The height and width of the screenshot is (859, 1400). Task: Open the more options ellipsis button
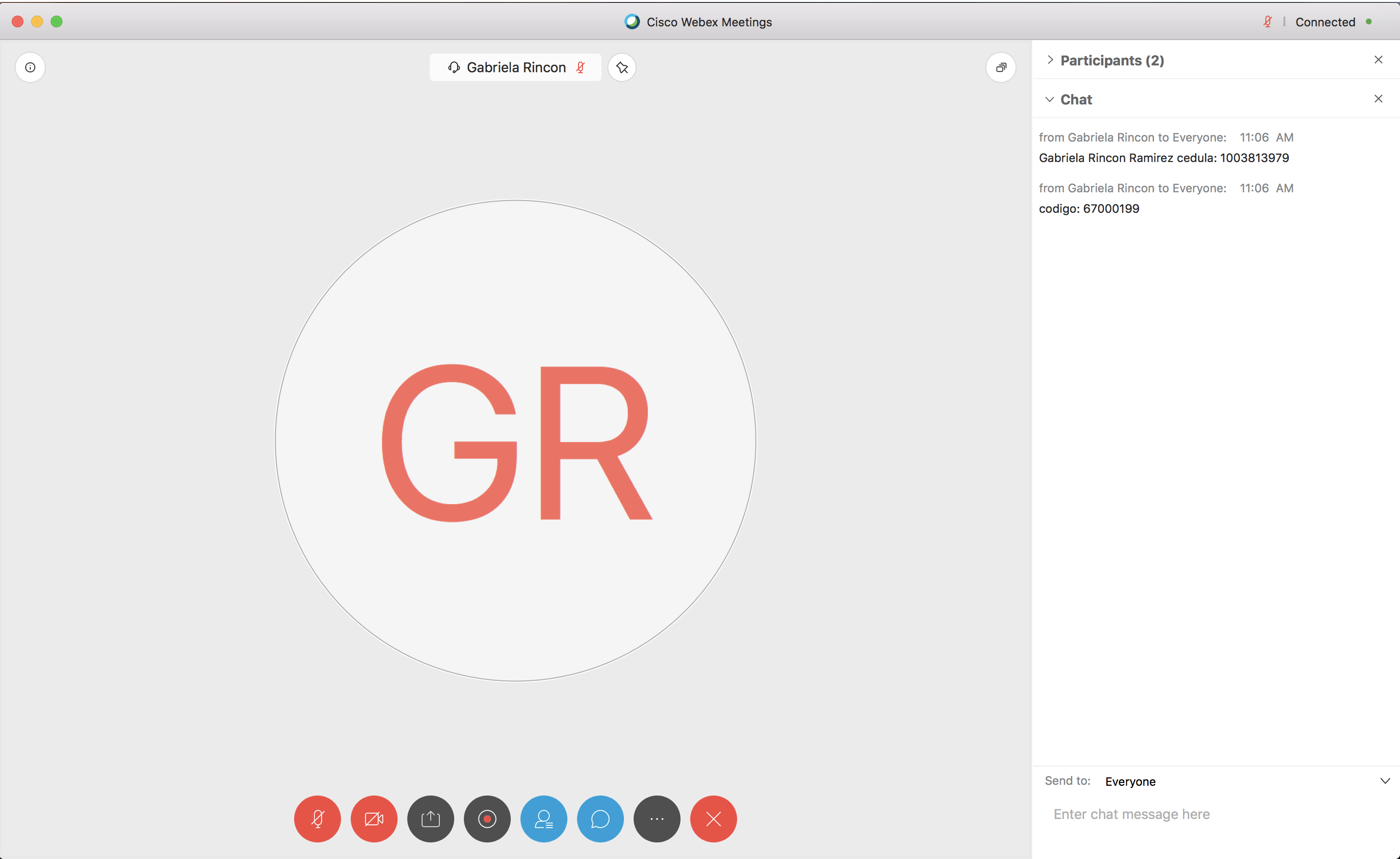(657, 818)
